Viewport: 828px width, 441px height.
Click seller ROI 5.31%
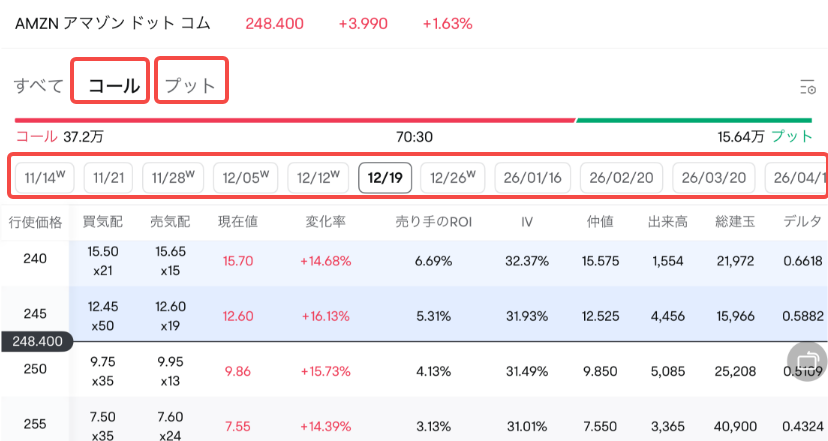[434, 316]
